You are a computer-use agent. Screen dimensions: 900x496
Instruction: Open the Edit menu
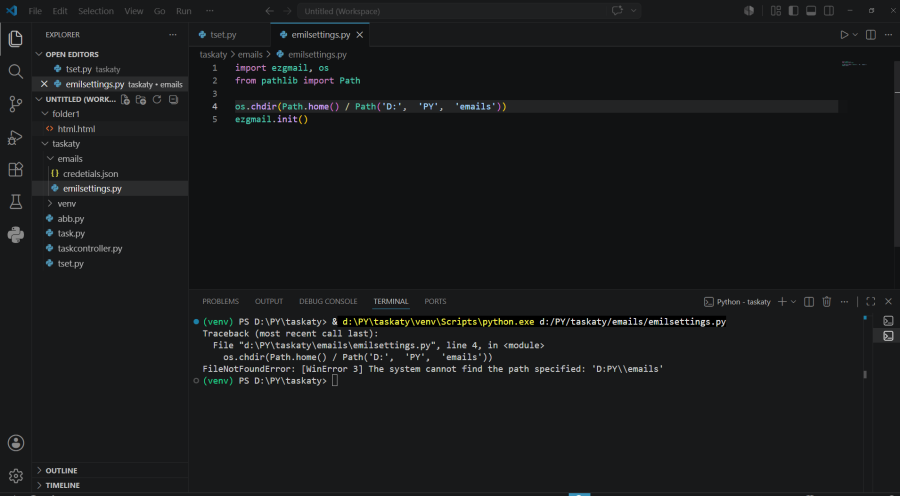[x=60, y=11]
